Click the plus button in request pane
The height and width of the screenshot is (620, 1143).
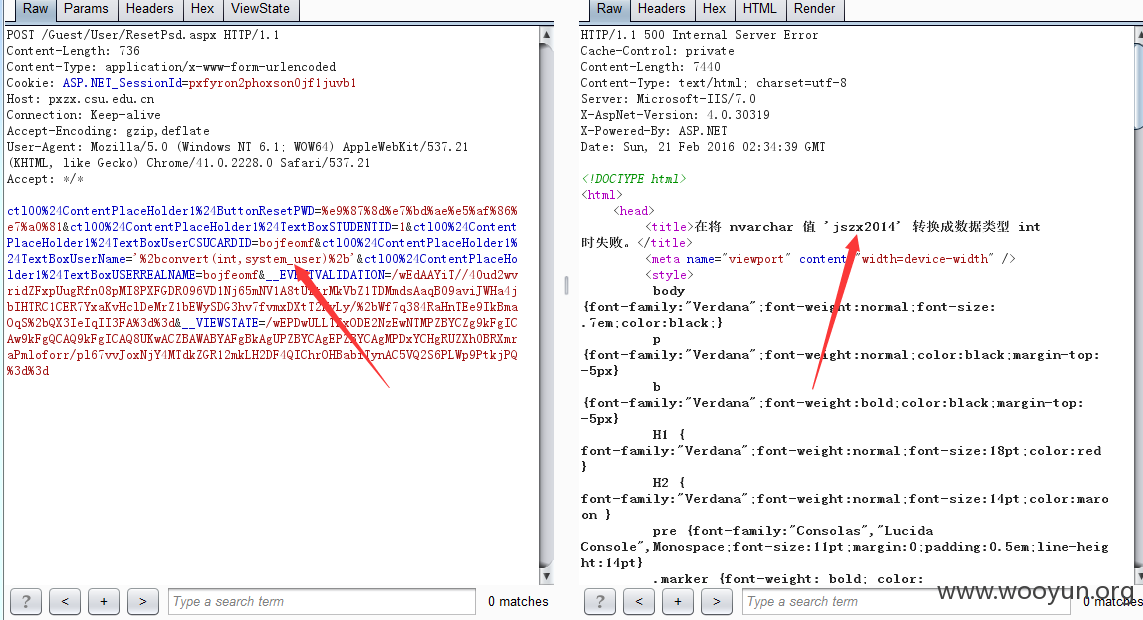[104, 601]
